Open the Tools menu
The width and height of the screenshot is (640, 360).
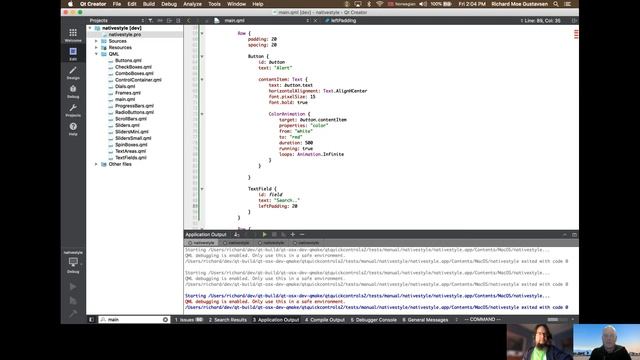(x=214, y=4)
